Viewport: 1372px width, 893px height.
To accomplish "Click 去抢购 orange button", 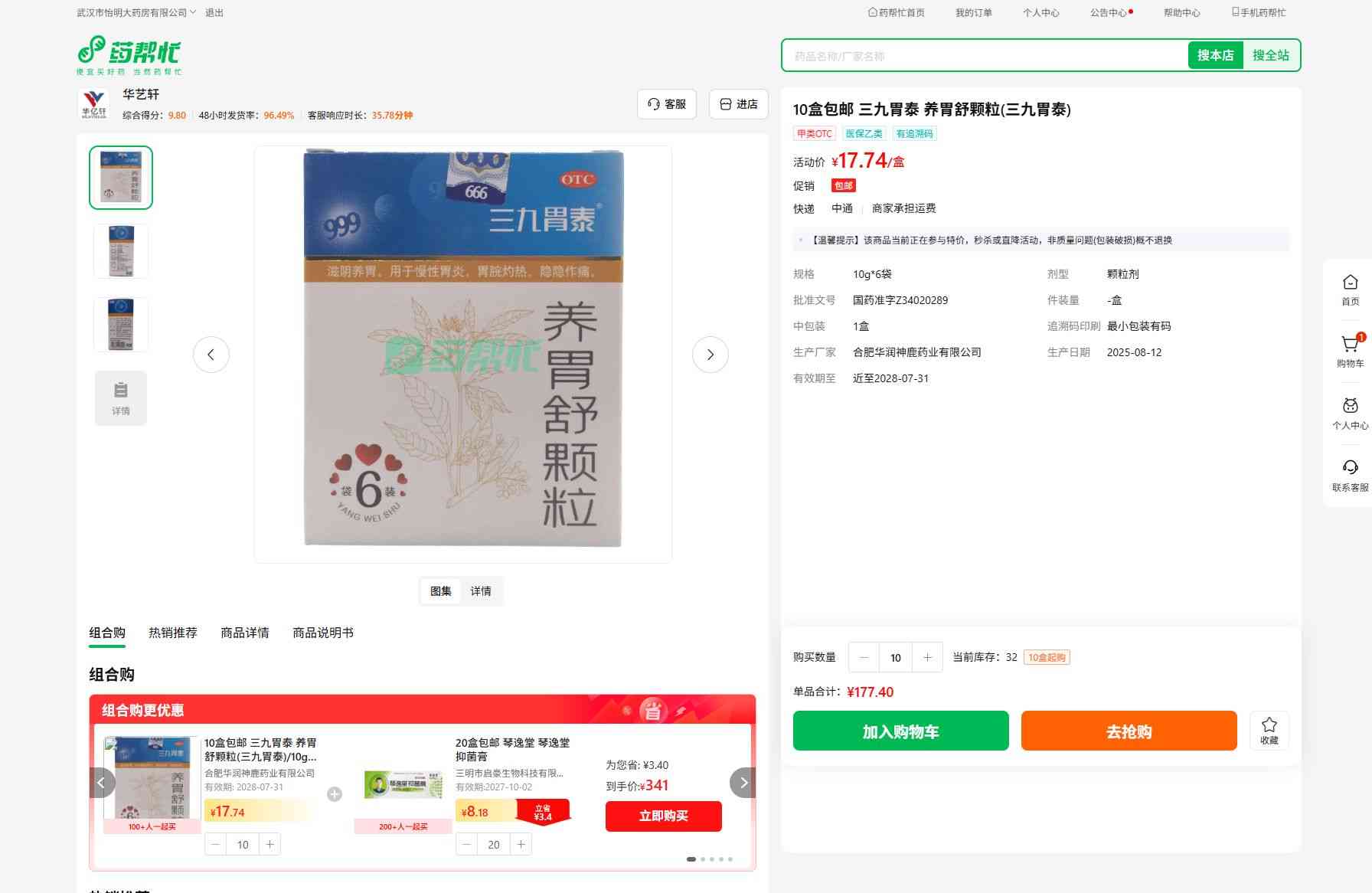I will 1129,731.
